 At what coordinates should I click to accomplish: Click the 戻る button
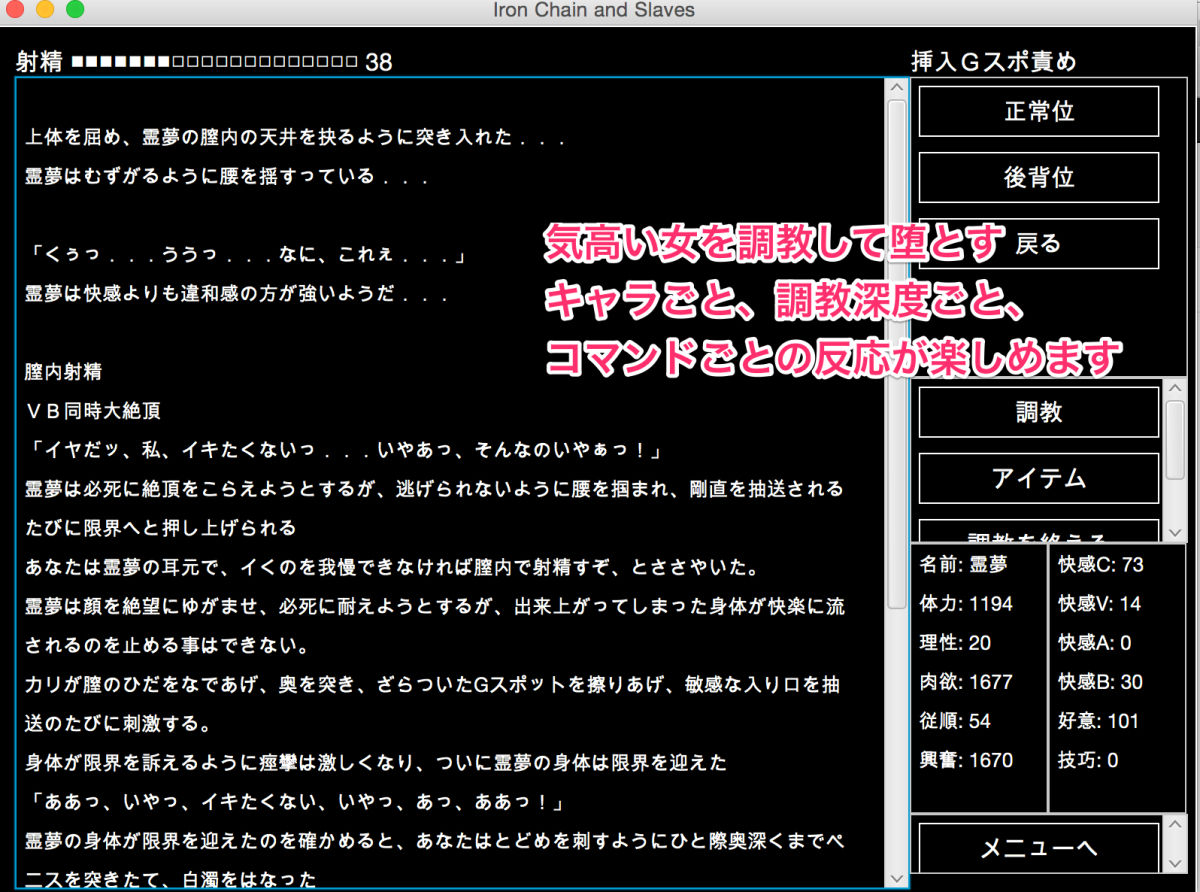[1038, 243]
